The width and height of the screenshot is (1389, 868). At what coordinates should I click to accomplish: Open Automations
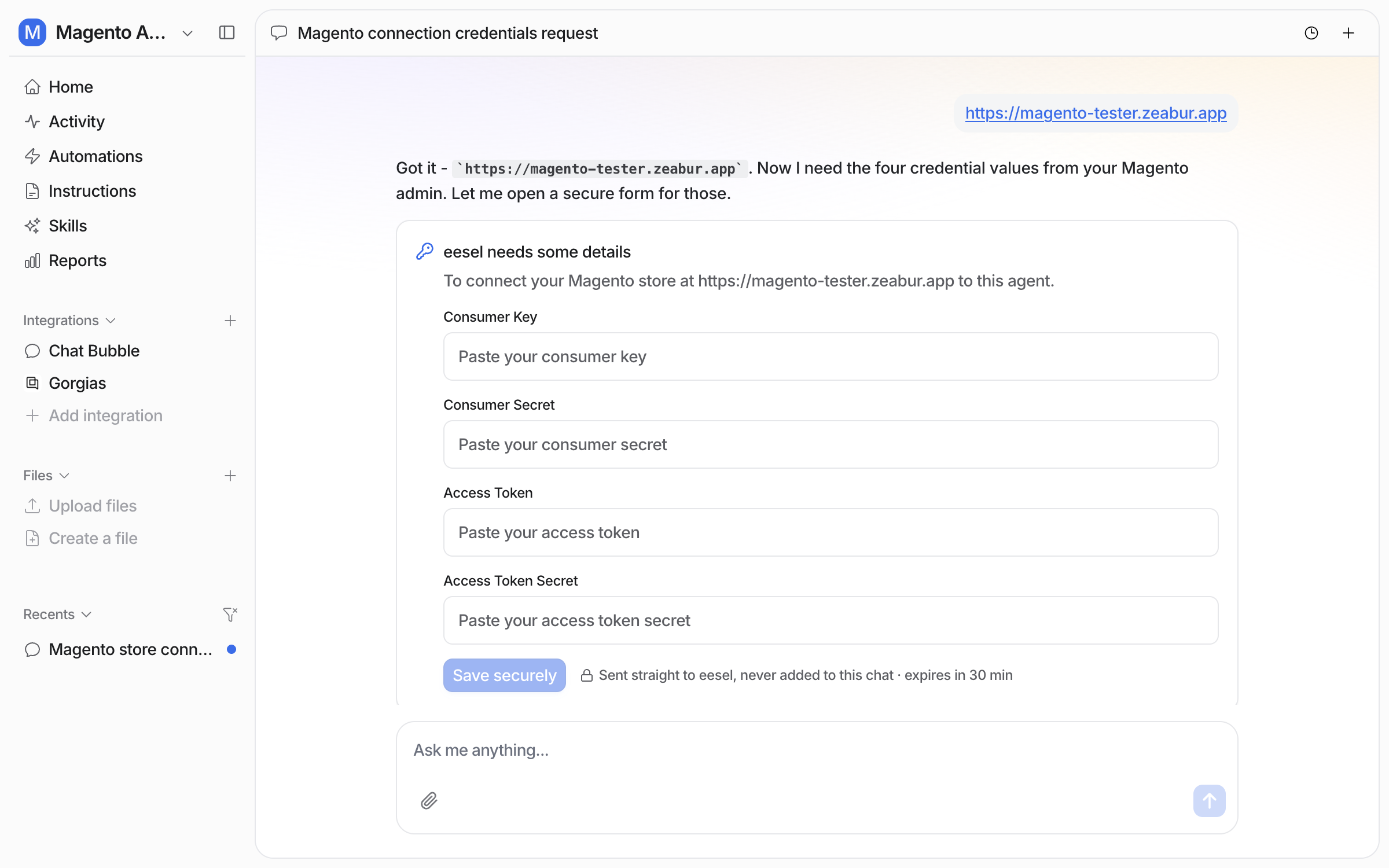click(127, 156)
